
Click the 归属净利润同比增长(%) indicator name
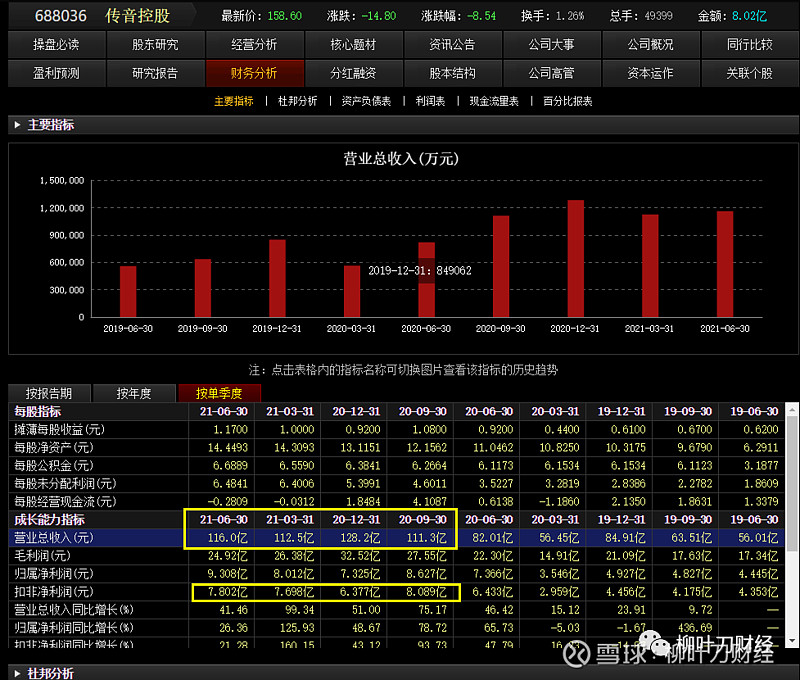74,627
